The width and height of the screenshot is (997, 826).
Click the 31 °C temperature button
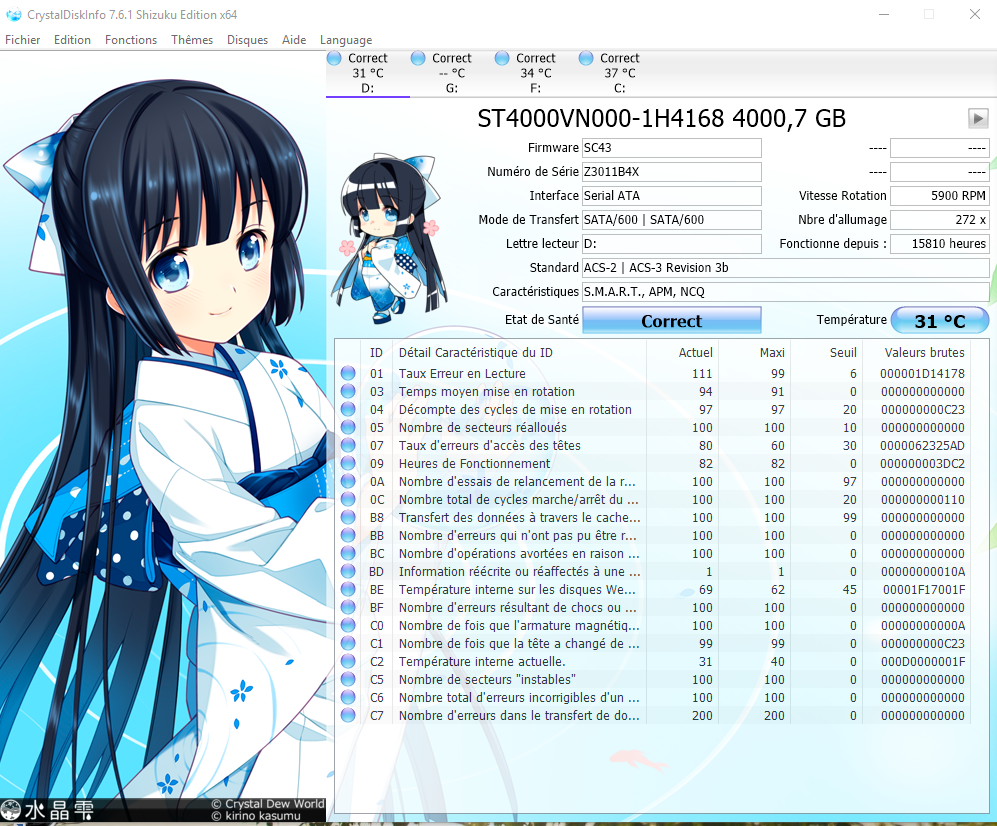click(939, 321)
